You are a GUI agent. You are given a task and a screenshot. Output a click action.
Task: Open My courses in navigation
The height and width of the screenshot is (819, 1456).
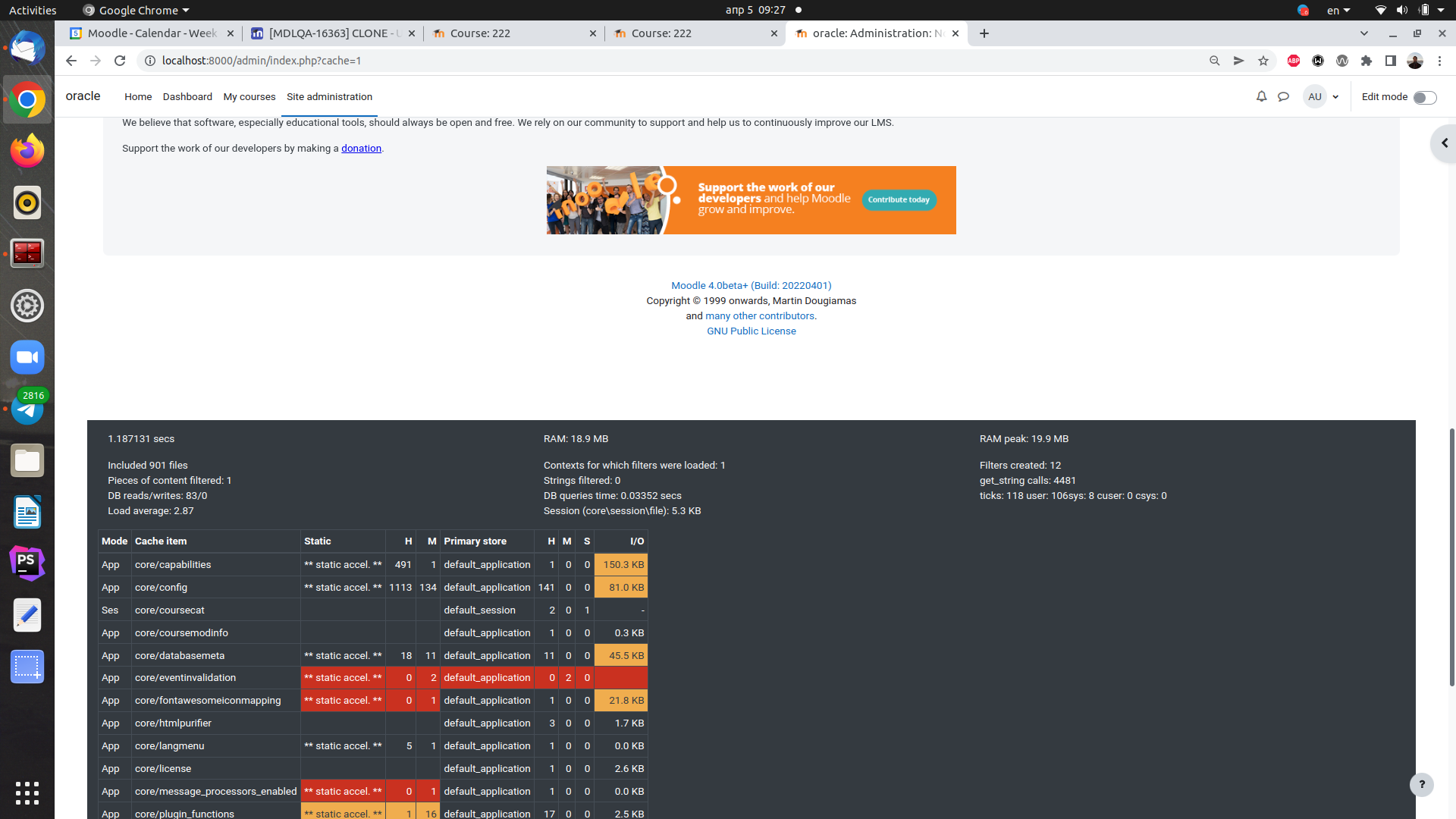coord(249,96)
